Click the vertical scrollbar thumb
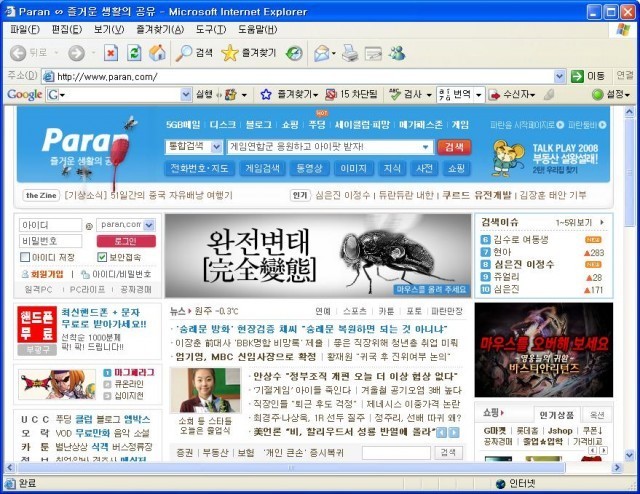 (629, 172)
